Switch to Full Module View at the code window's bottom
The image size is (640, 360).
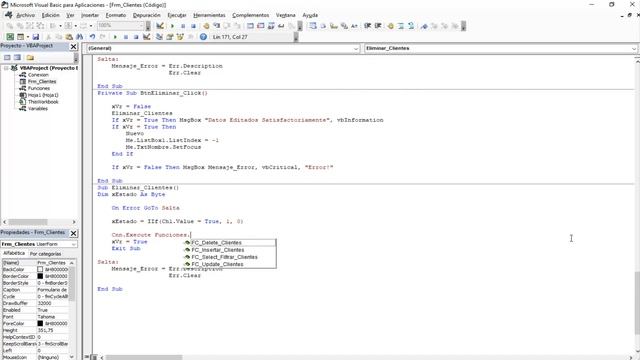tap(93, 357)
